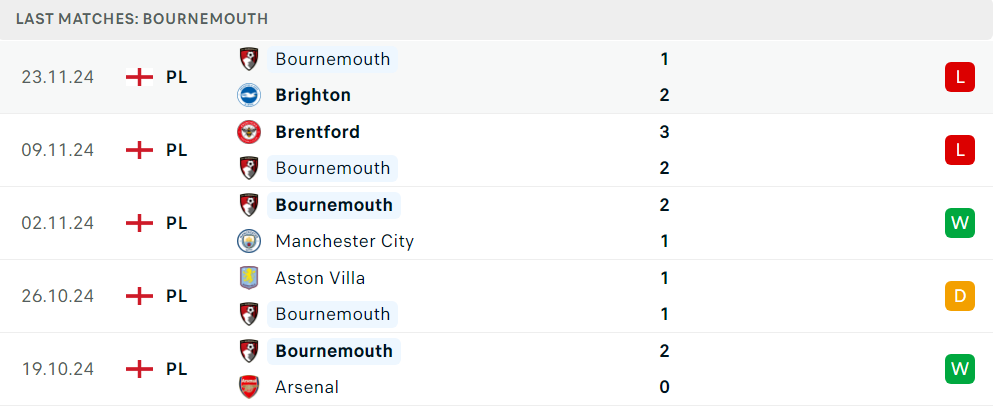Click the green W badge for Manchester City match
Screen dimensions: 1005x412
point(959,223)
